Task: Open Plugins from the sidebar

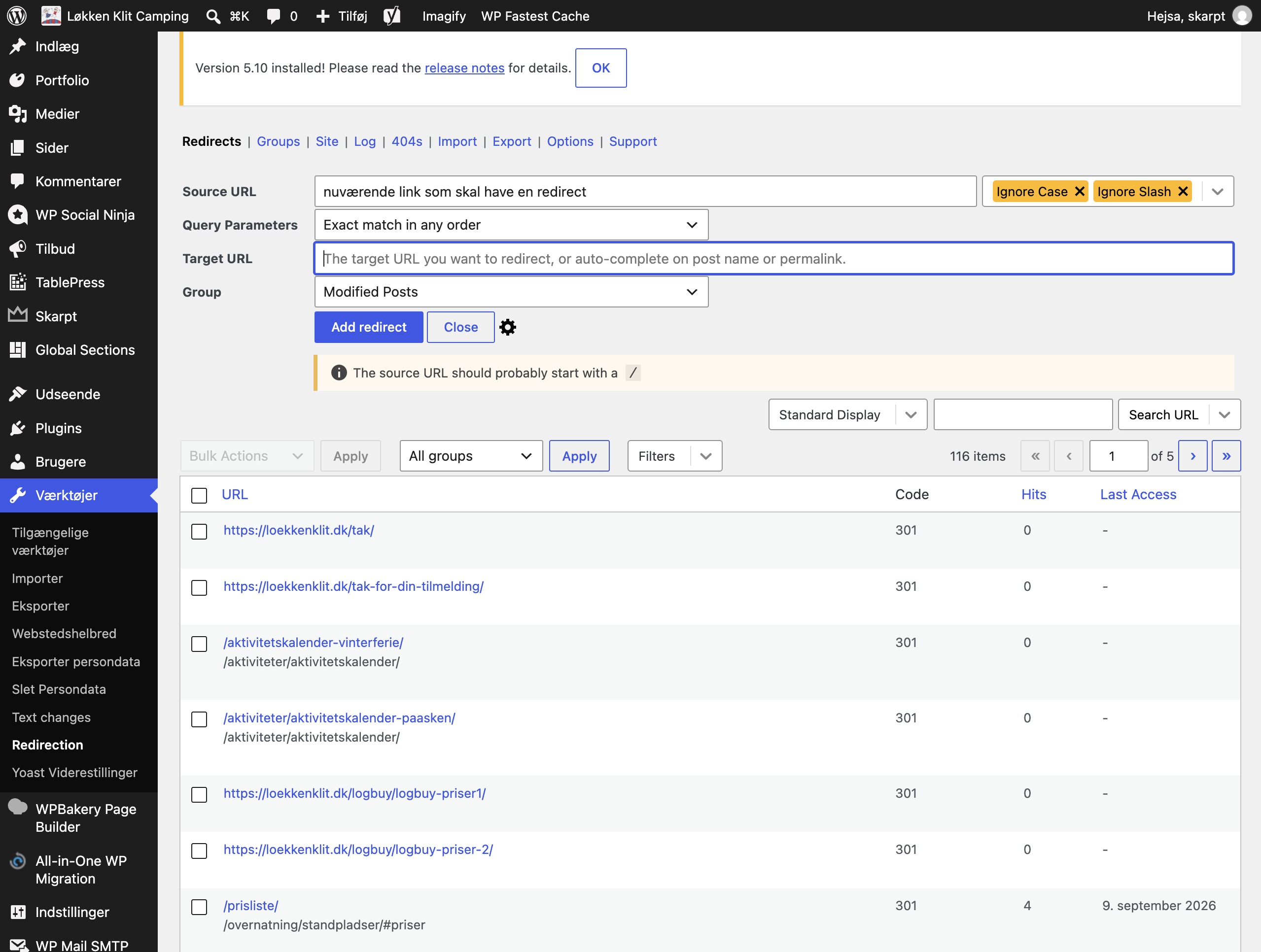Action: (x=58, y=428)
